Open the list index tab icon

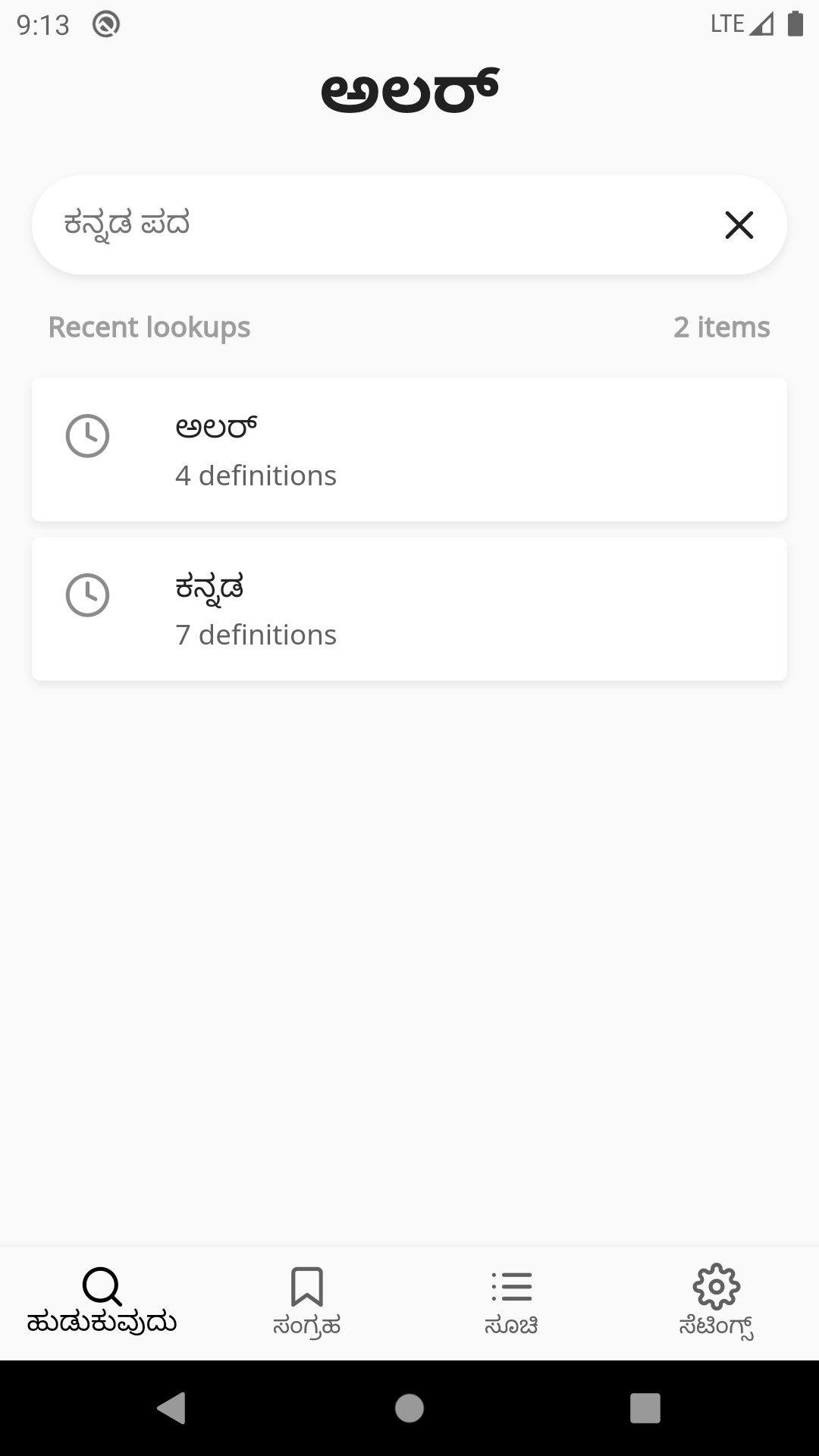click(x=512, y=1287)
